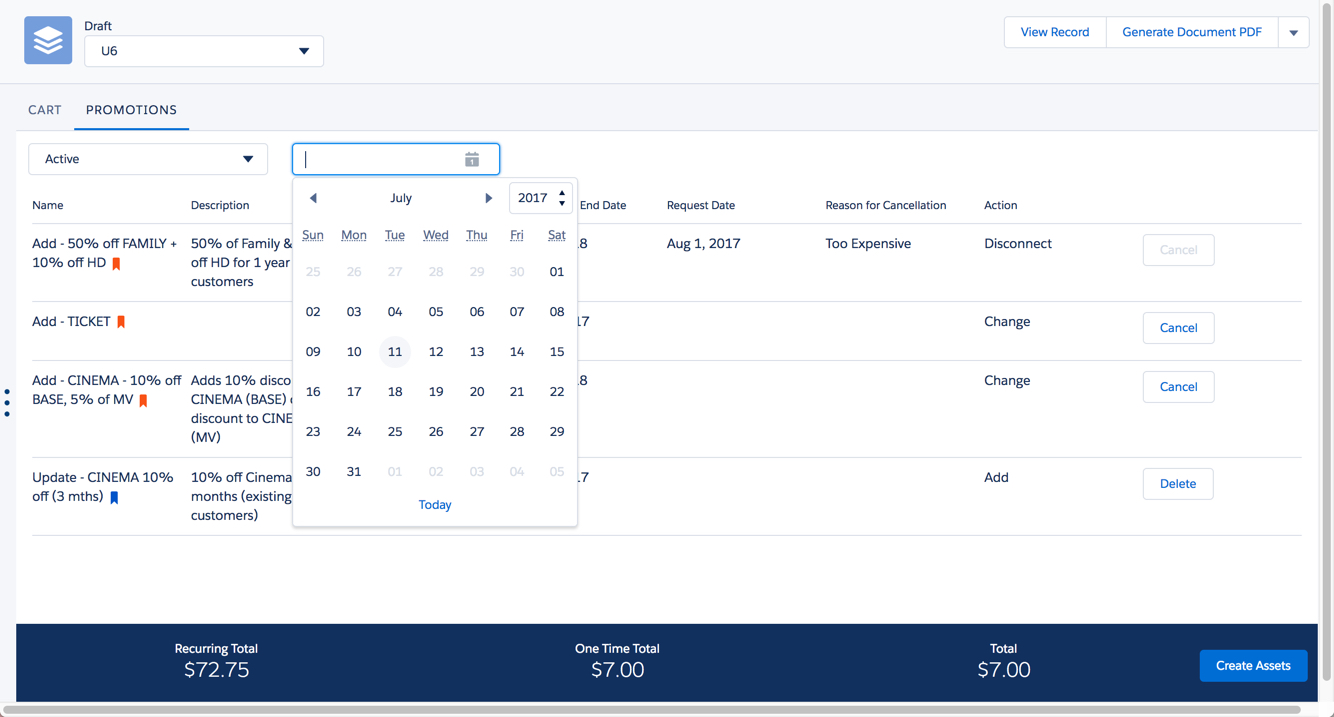The image size is (1334, 717).
Task: Pick July 09 in the calendar
Action: [x=313, y=352]
